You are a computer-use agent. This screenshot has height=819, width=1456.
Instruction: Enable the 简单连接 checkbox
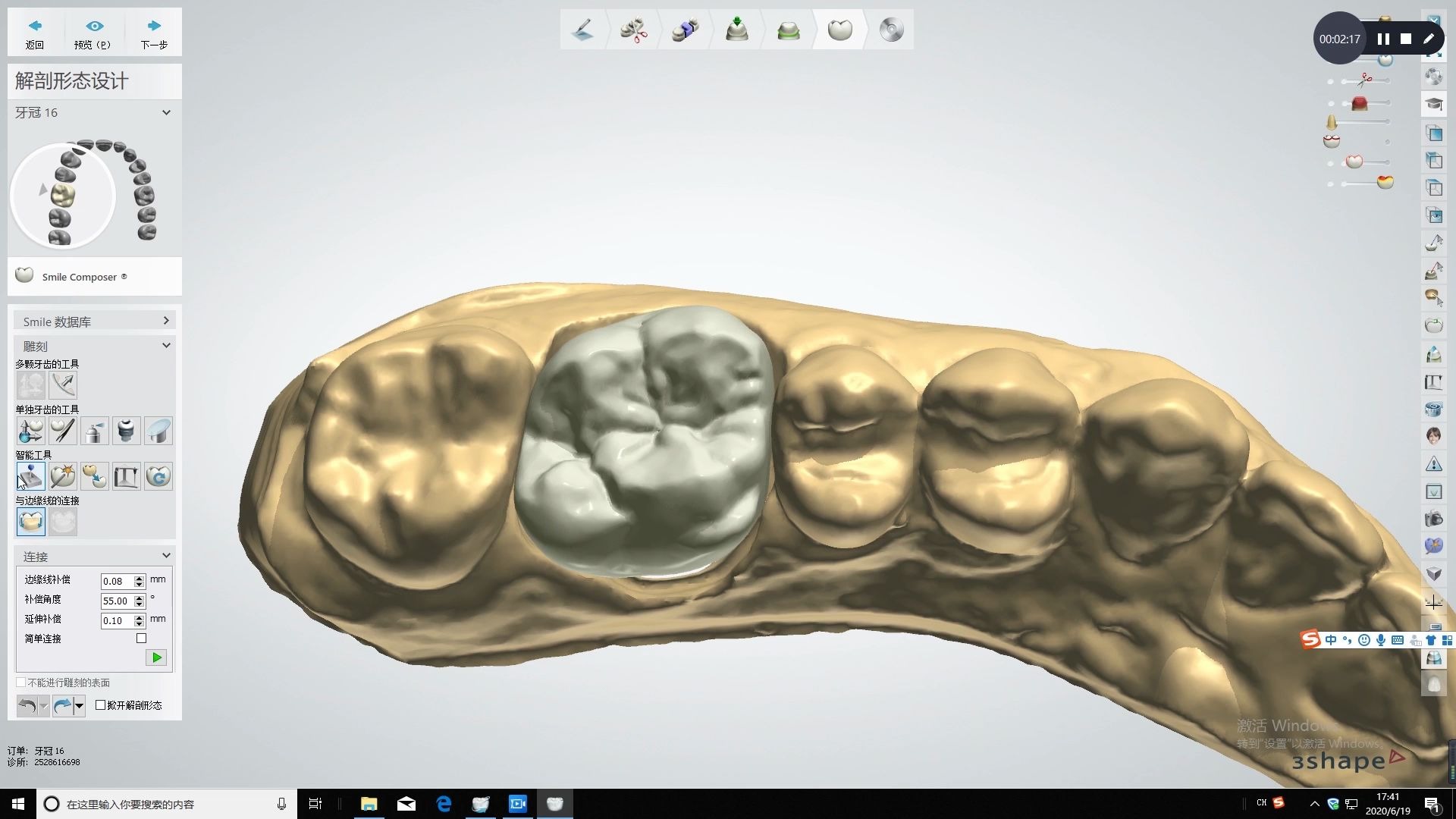pos(141,639)
